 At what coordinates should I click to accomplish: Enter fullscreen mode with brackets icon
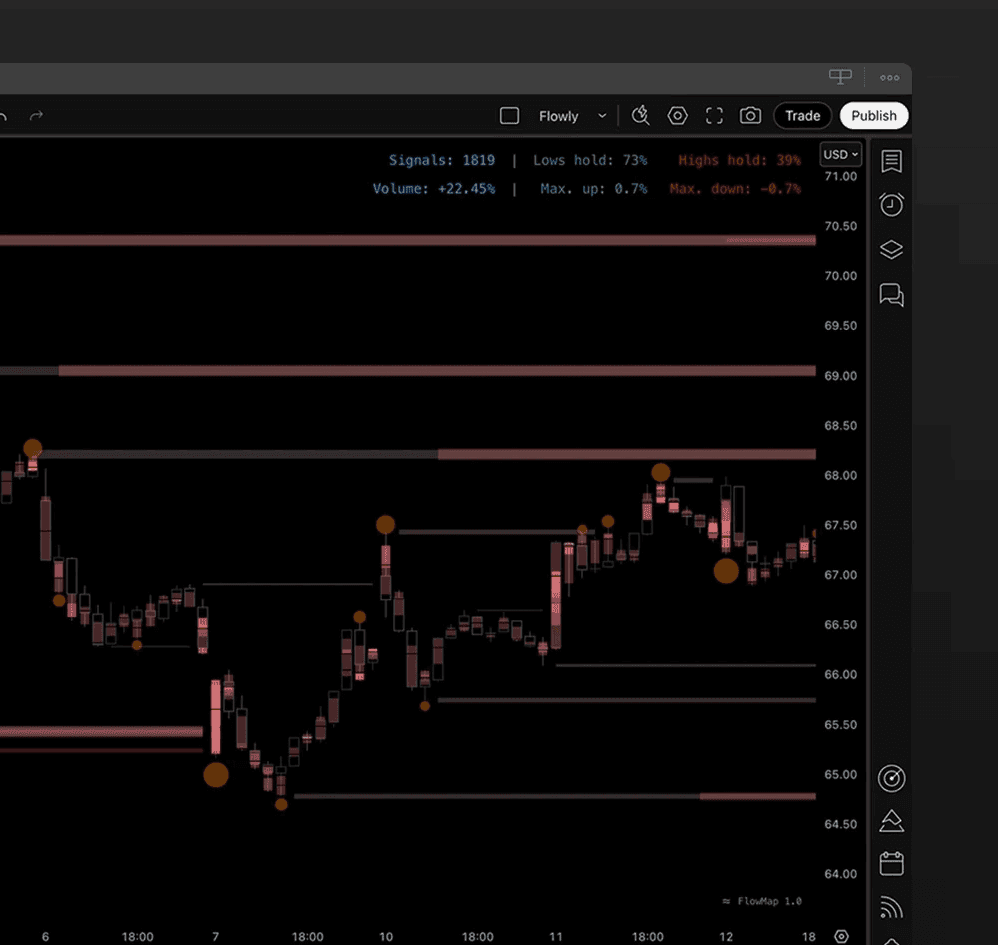714,116
